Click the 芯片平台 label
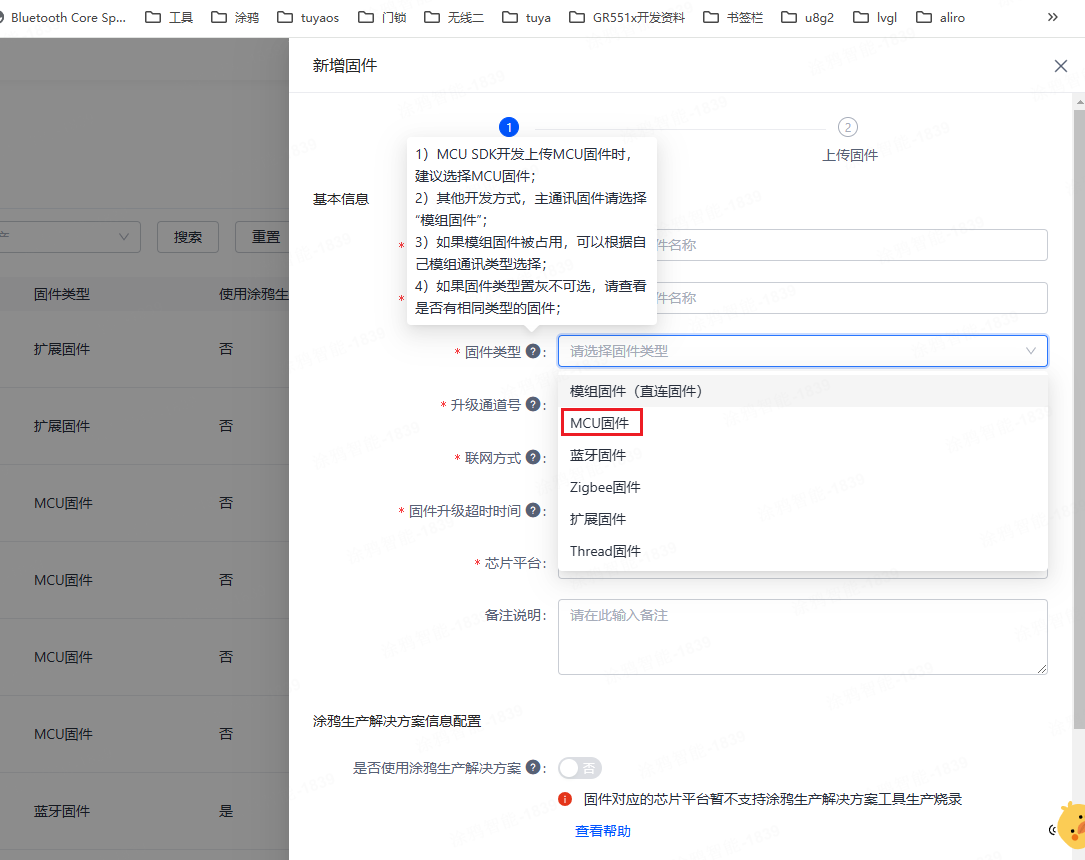This screenshot has height=860, width=1085. [x=513, y=563]
